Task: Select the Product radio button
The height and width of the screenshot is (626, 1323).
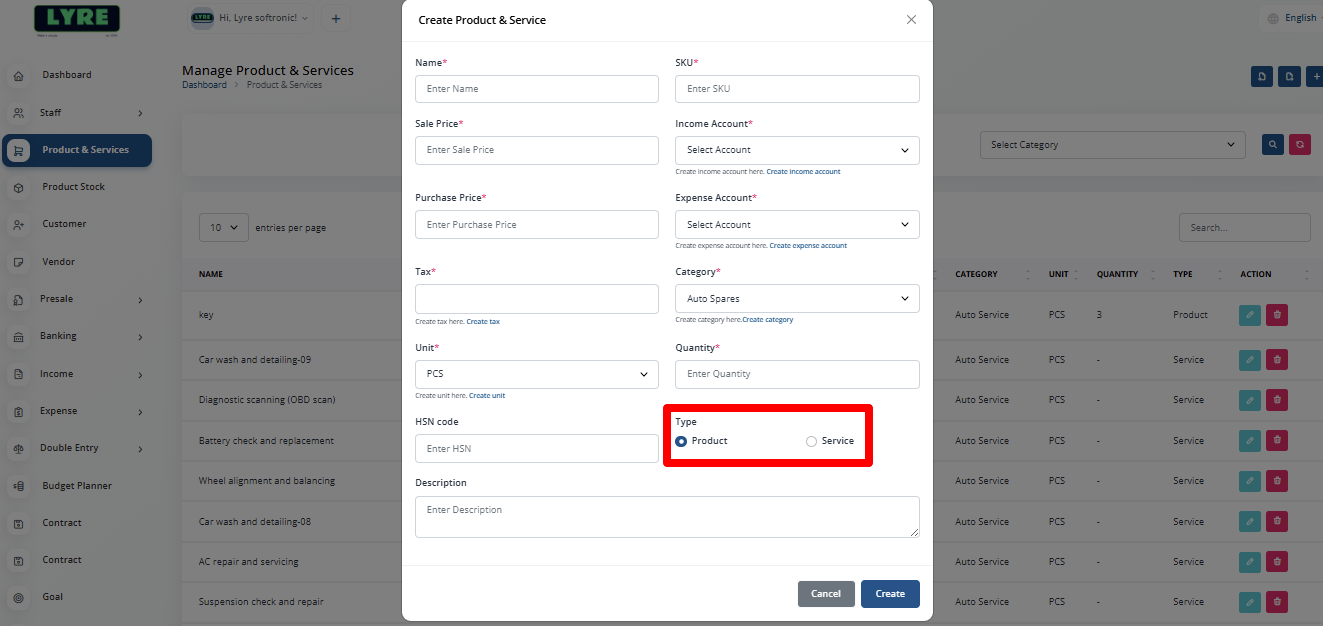Action: [682, 441]
